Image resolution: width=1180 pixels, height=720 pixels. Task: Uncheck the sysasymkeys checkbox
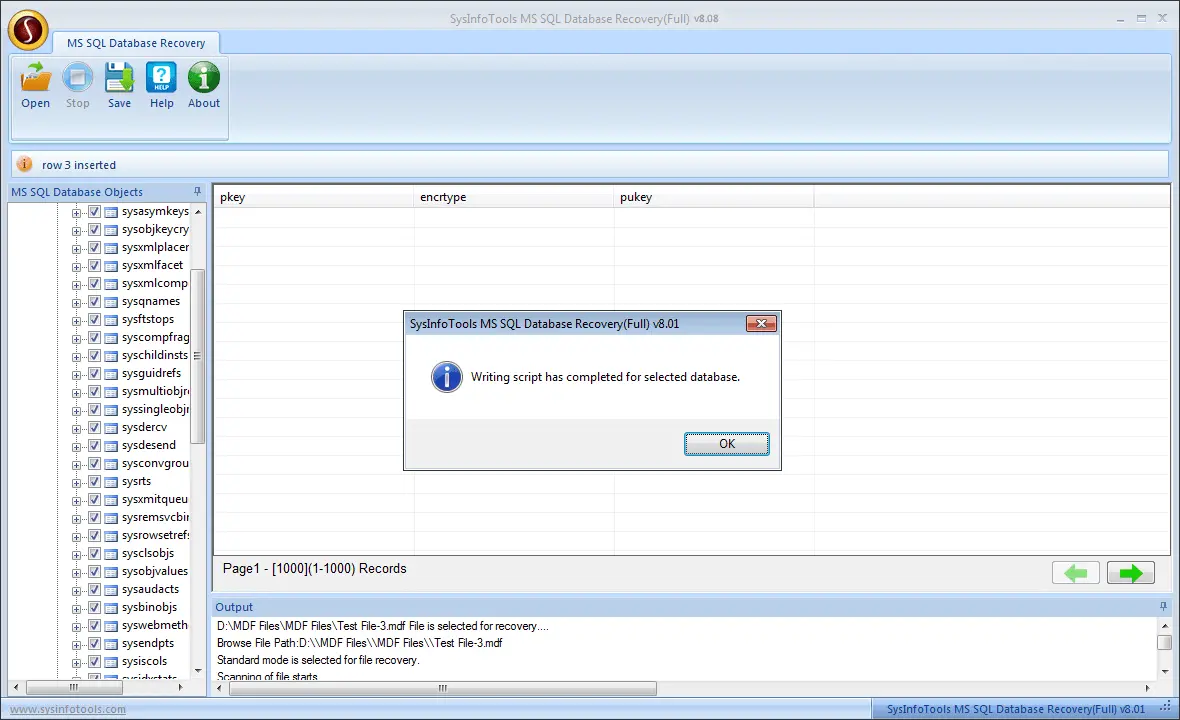click(x=94, y=211)
